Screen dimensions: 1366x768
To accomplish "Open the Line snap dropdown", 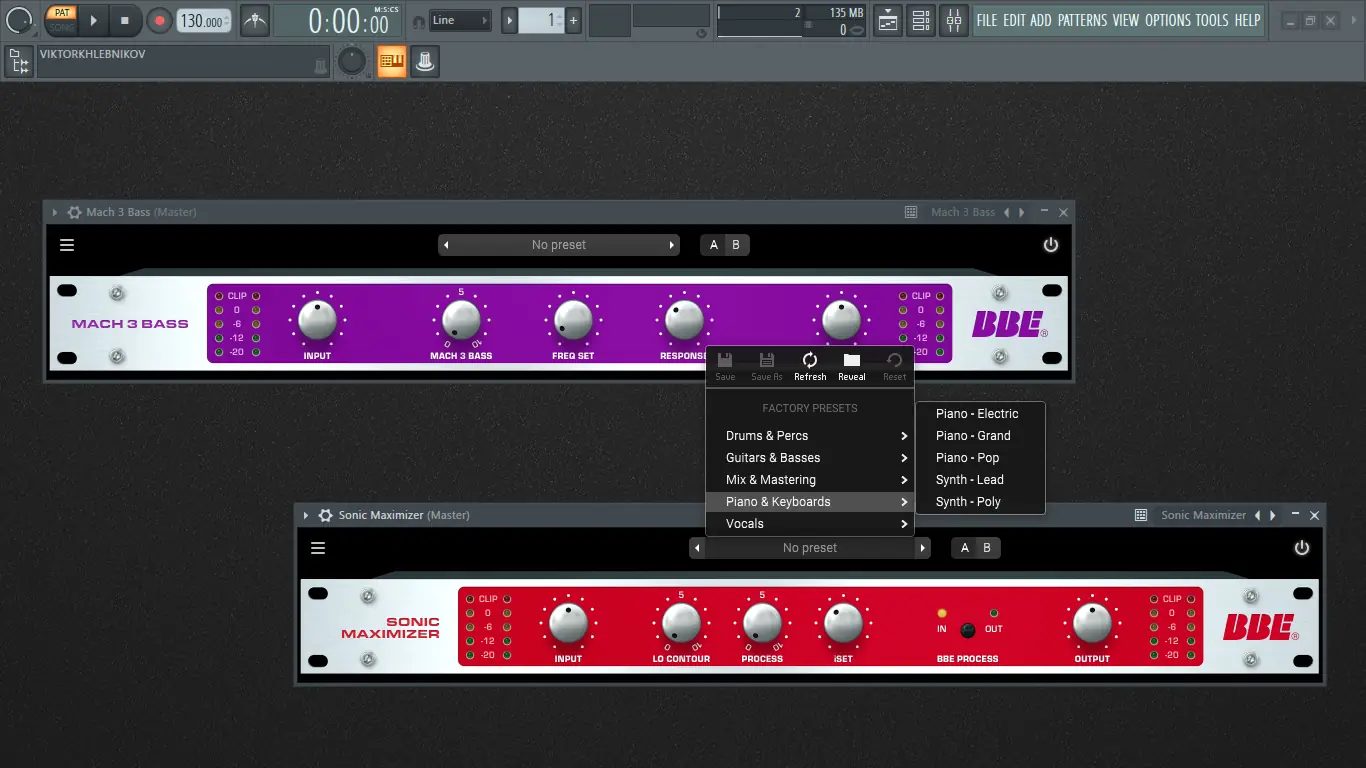I will pyautogui.click(x=460, y=20).
